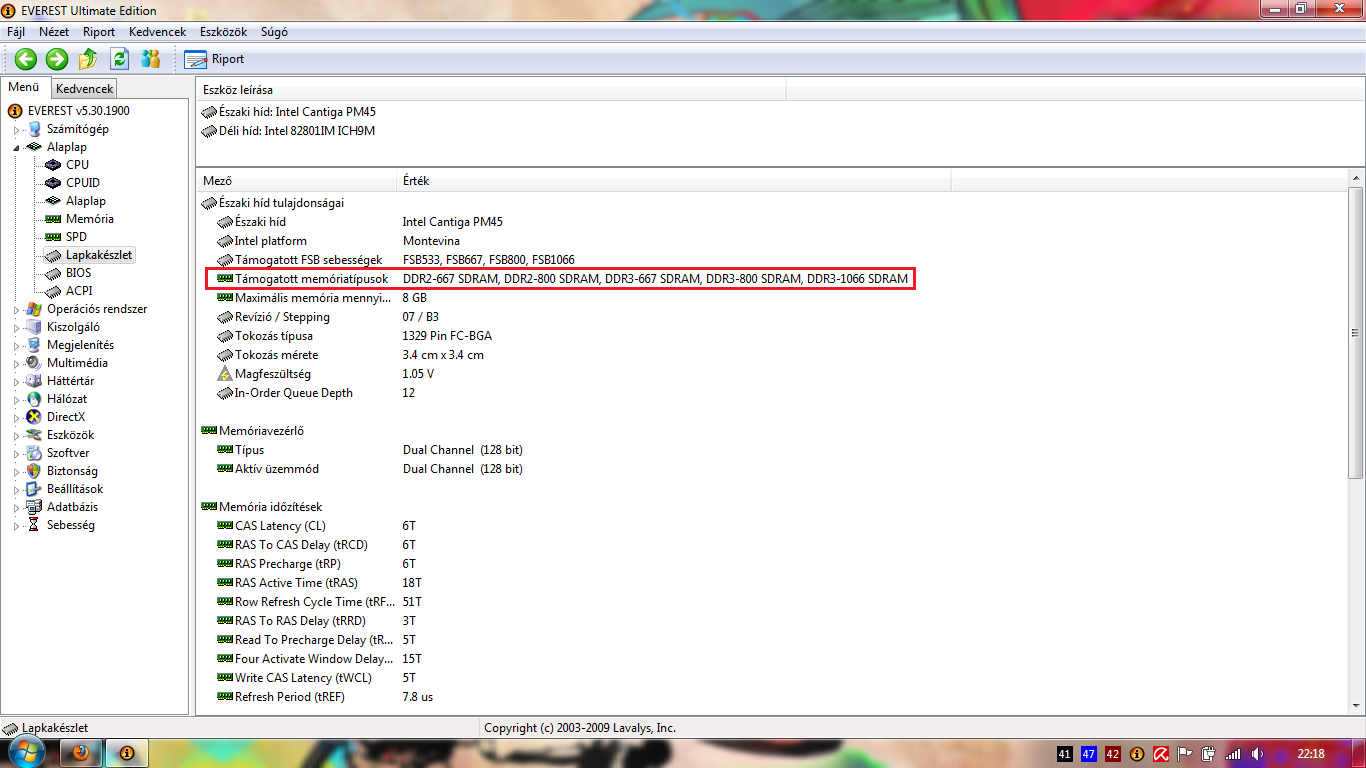Select the SPD item in tree
The image size is (1366, 768).
tap(76, 237)
